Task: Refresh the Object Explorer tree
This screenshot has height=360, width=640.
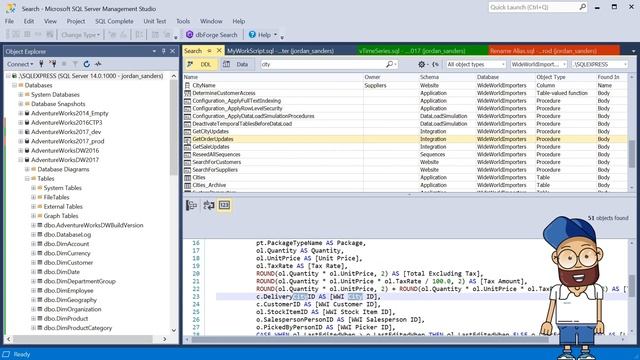Action: [87, 64]
